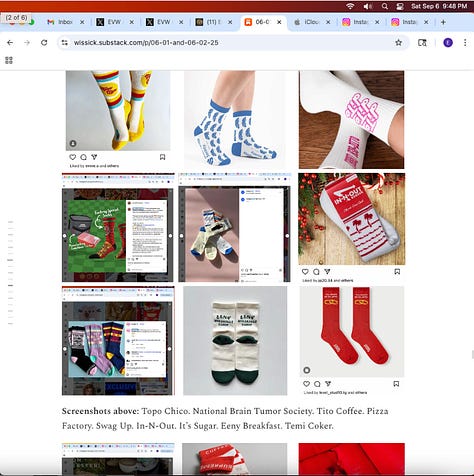The height and width of the screenshot is (476, 474).
Task: Open the date and time in menu bar
Action: click(439, 6)
